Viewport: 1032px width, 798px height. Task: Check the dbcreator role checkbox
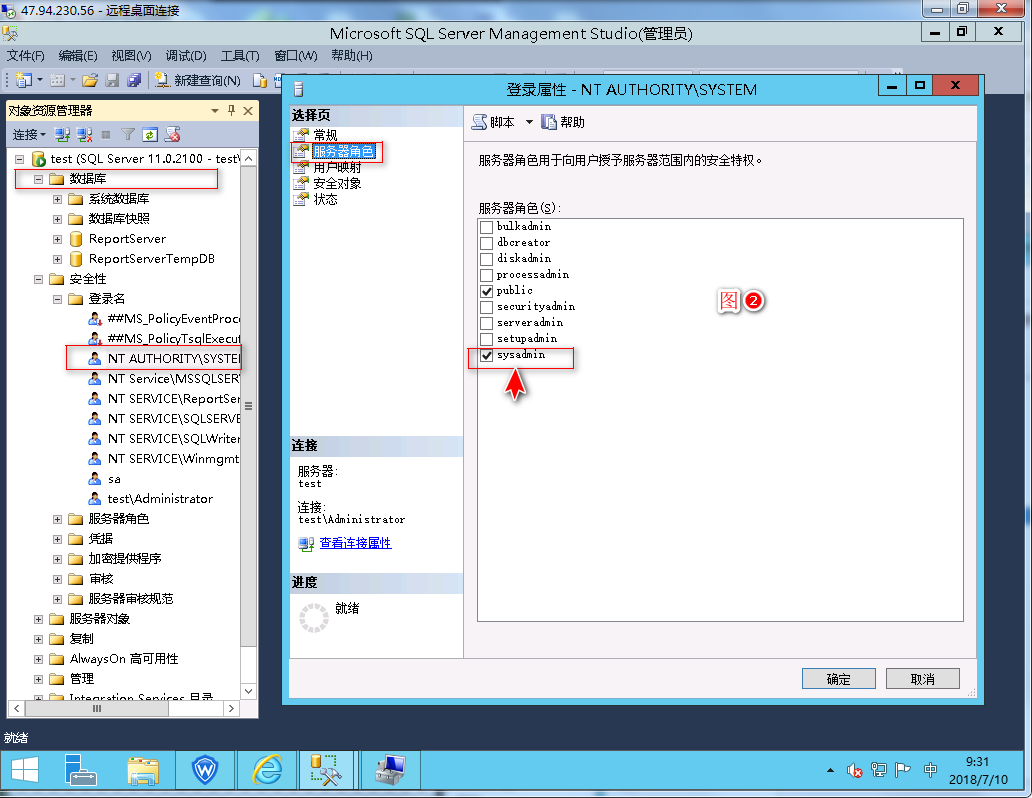[x=486, y=243]
